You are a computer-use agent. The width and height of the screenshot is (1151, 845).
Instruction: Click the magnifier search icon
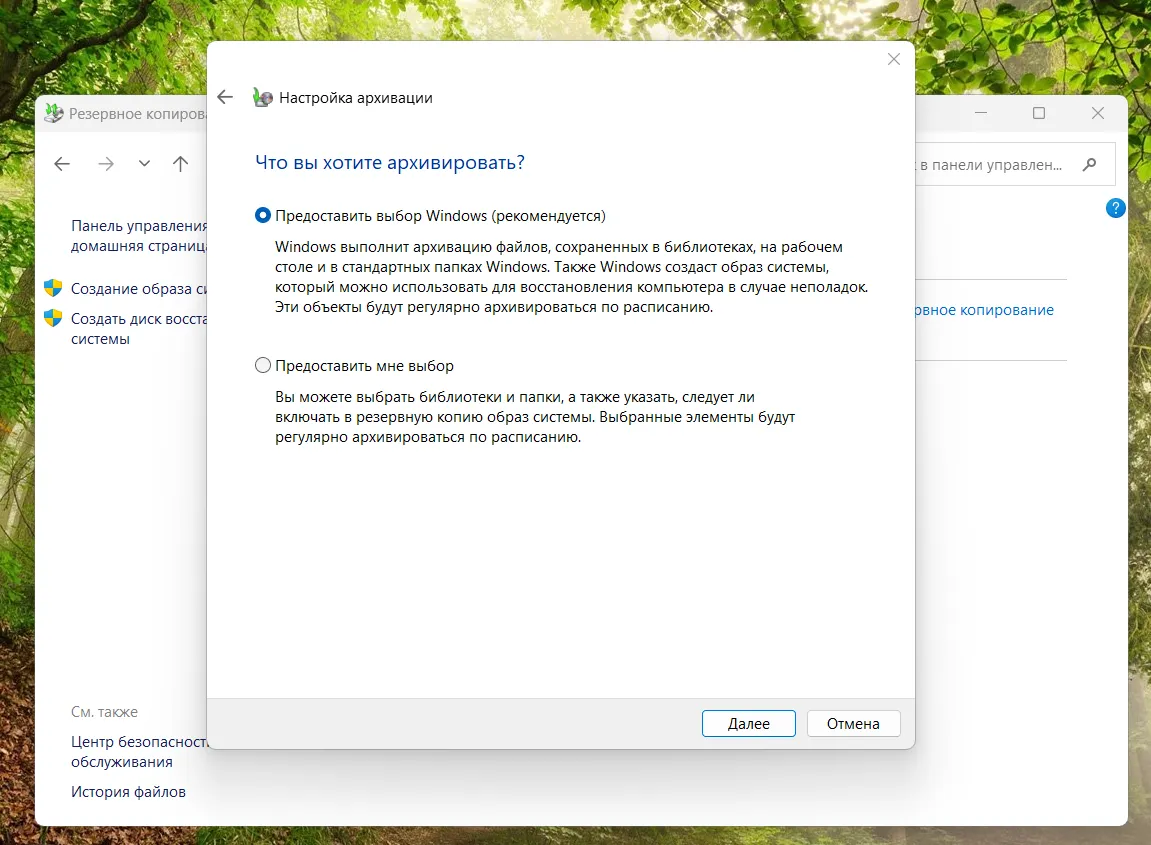[x=1090, y=165]
